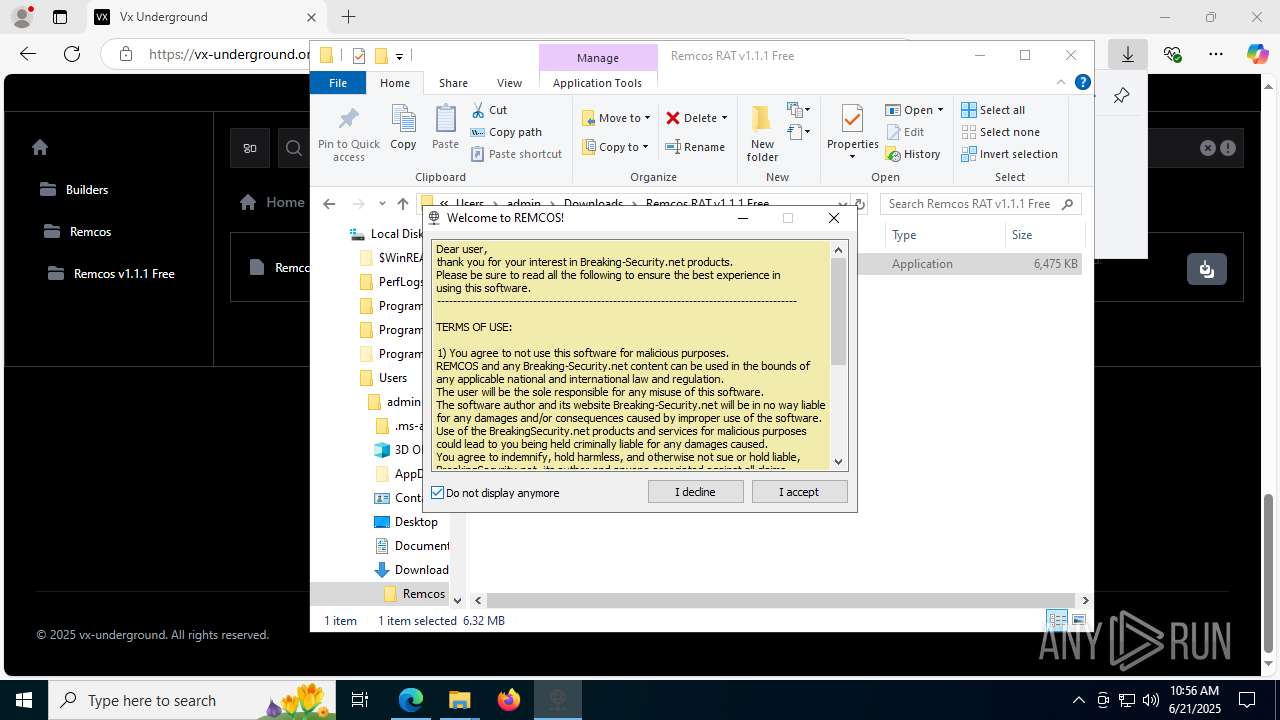The image size is (1280, 720).
Task: Select Desktop in the navigation tree
Action: click(416, 522)
